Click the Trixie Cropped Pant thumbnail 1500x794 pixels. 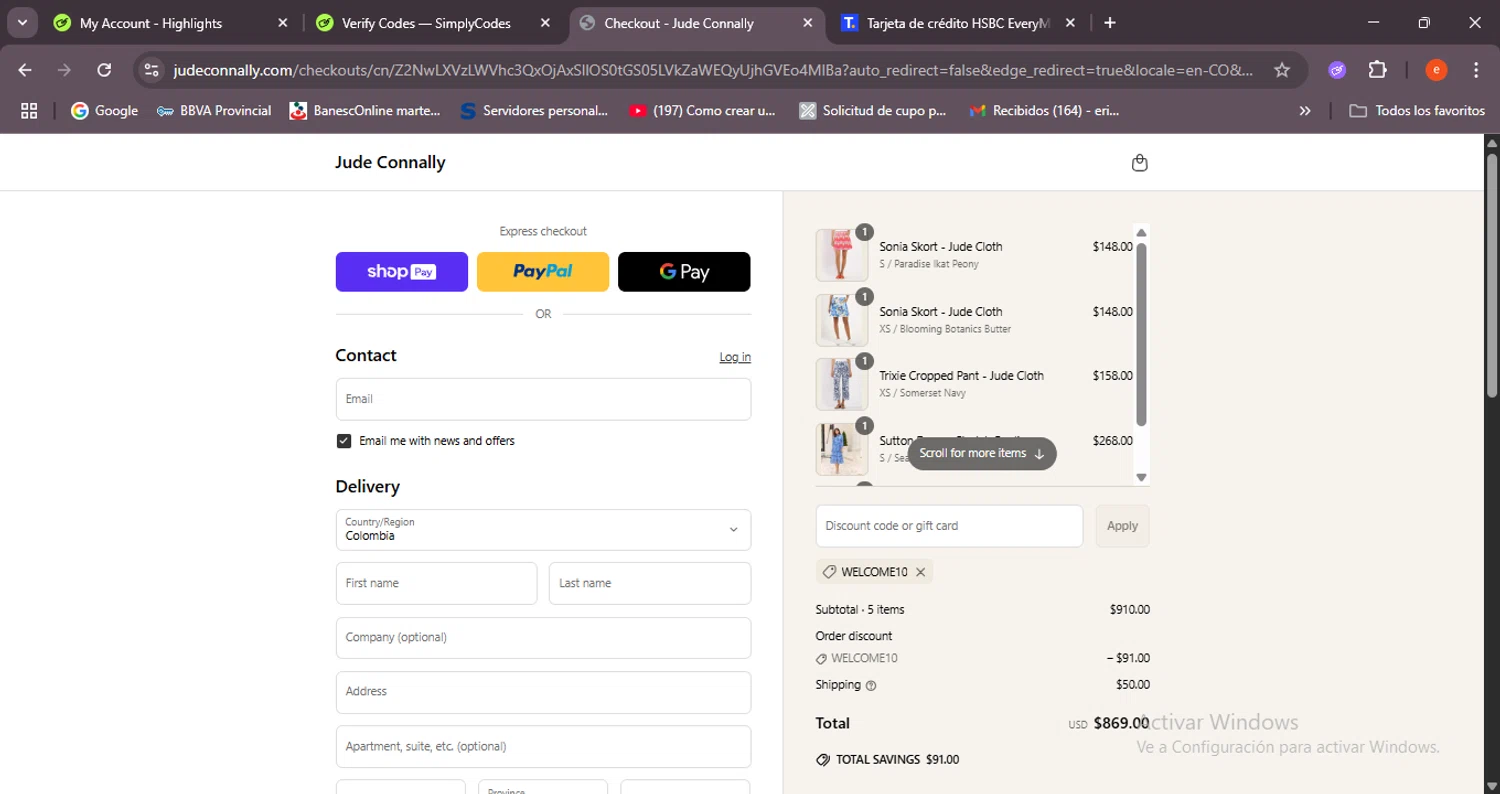pos(842,385)
